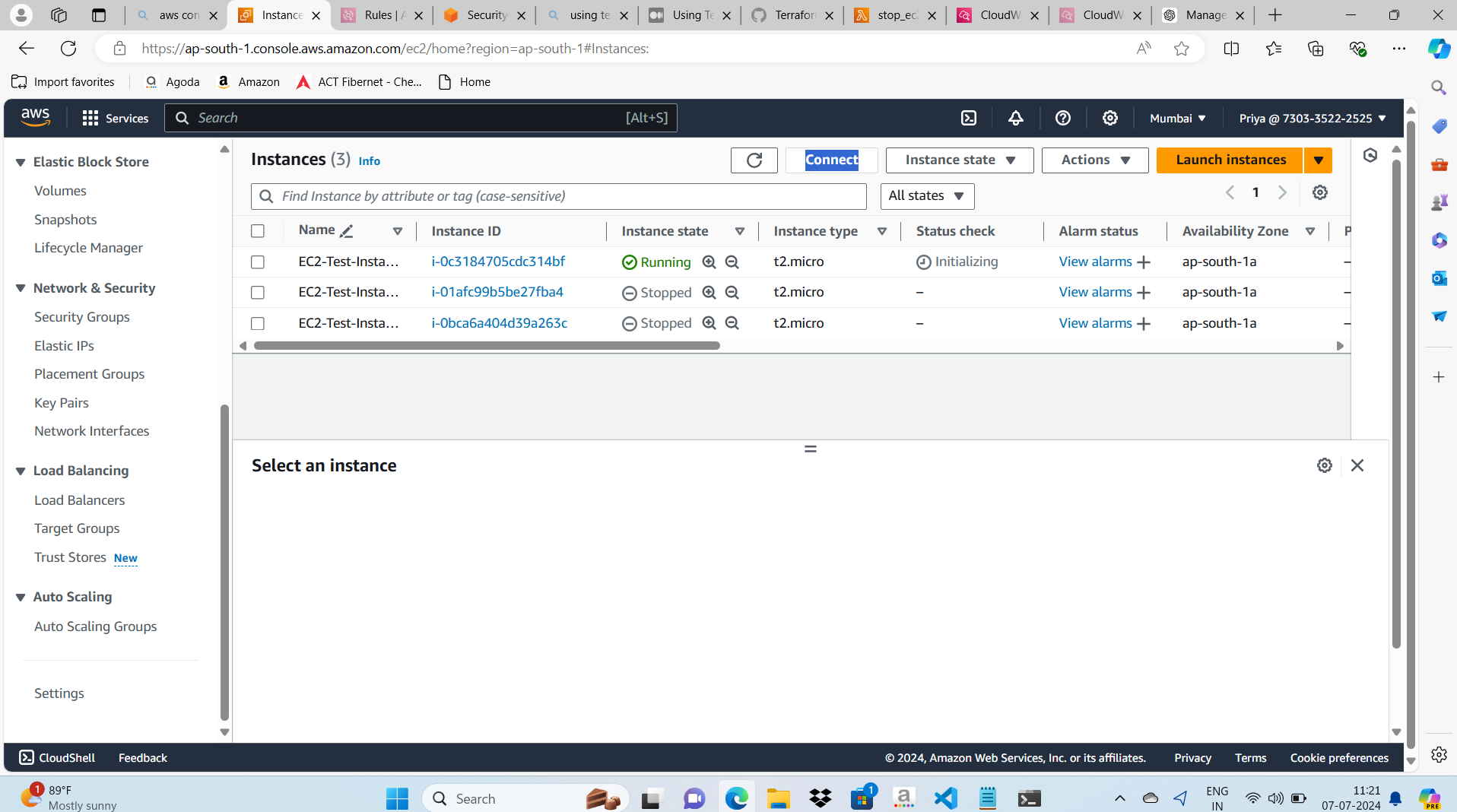Collapse the Load Balancing section
1457x812 pixels.
[x=21, y=471]
